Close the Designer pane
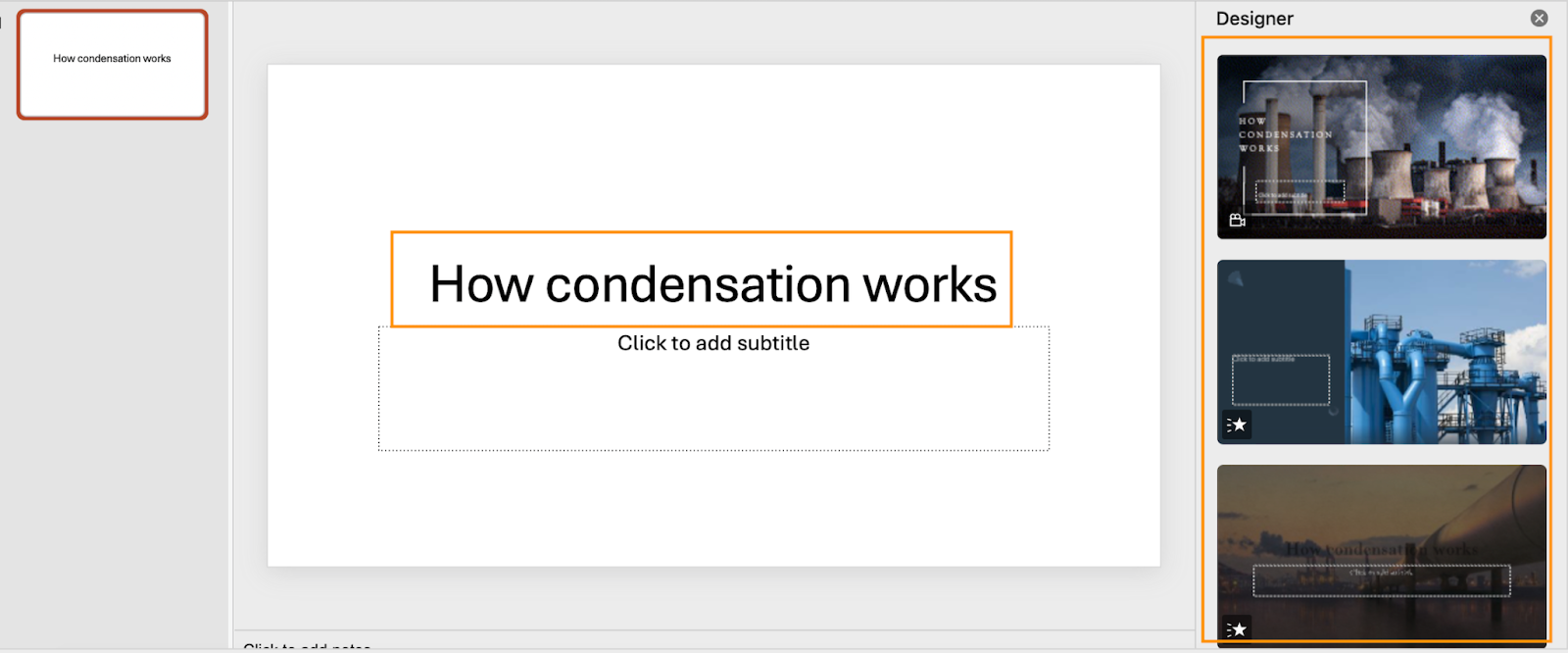 pyautogui.click(x=1539, y=18)
